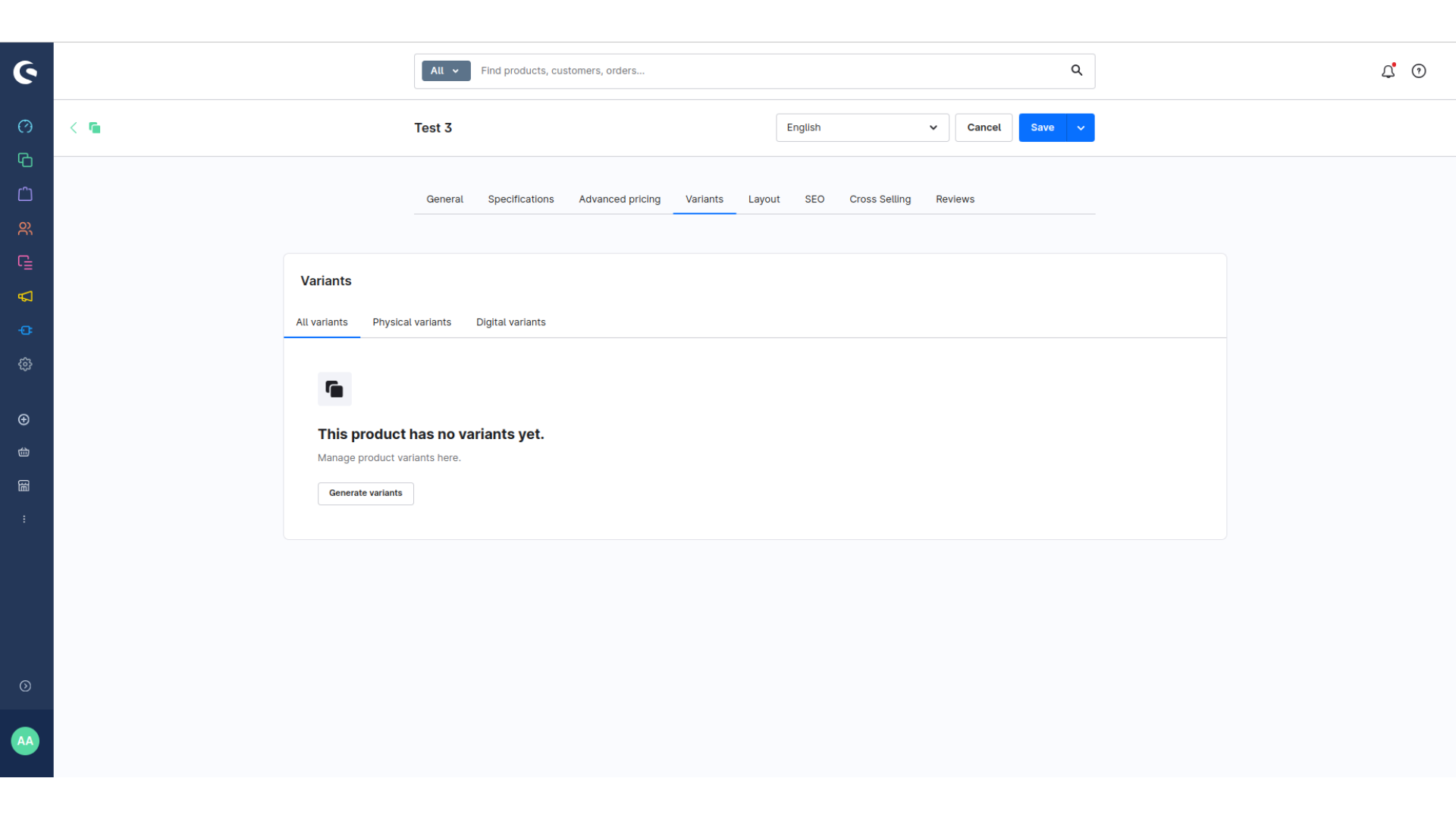This screenshot has height=819, width=1456.
Task: Open the help question mark icon
Action: point(1419,71)
